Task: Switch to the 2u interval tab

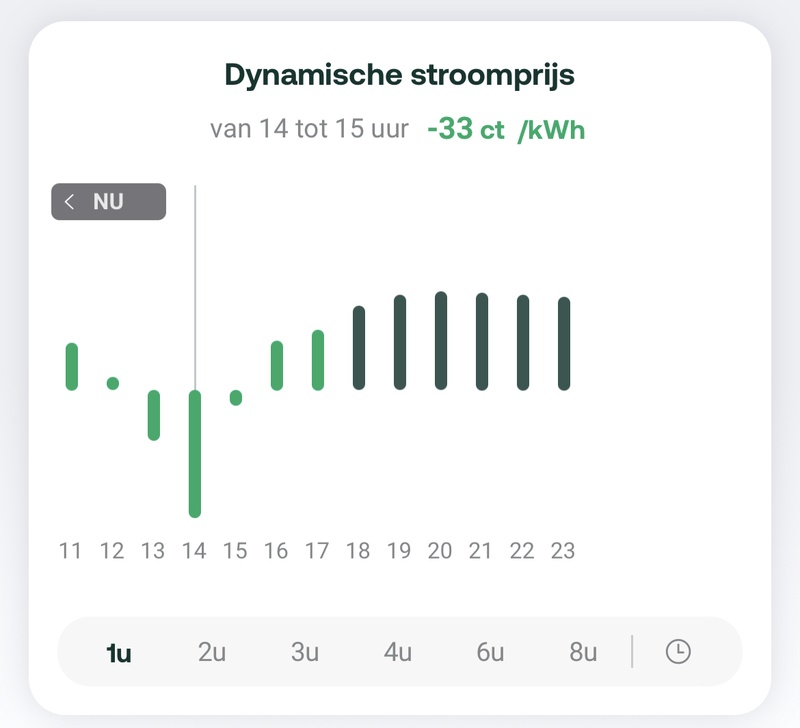Action: [212, 653]
